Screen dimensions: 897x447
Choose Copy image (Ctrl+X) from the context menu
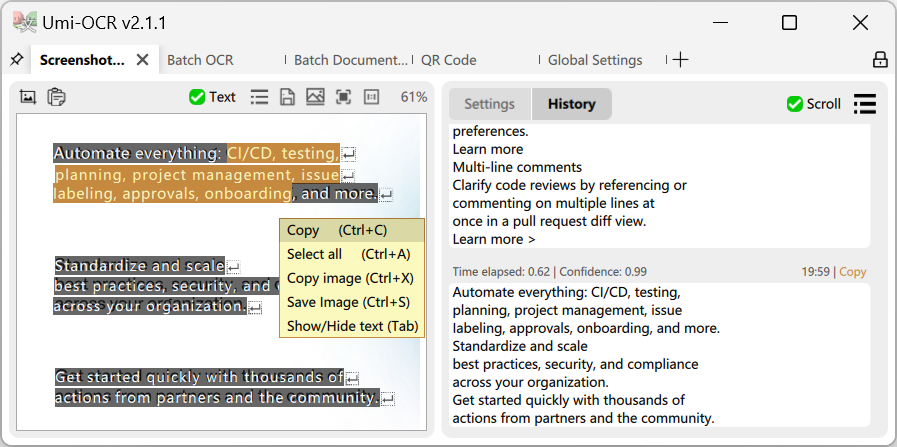pos(352,278)
